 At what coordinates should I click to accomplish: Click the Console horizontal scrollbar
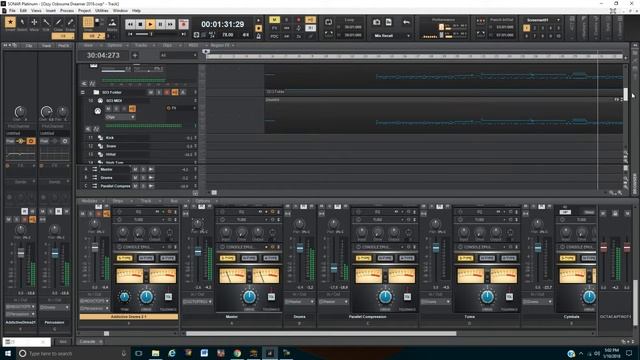[321, 333]
